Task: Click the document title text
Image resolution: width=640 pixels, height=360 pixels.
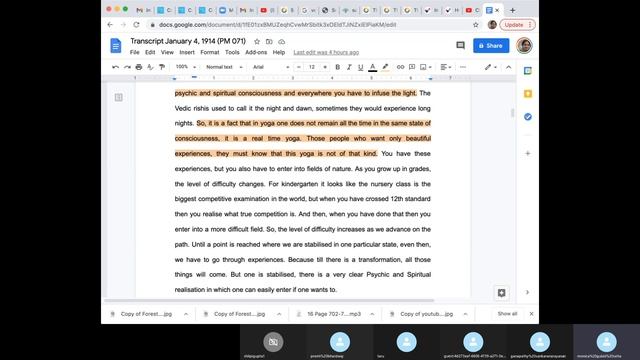Action: [188, 41]
